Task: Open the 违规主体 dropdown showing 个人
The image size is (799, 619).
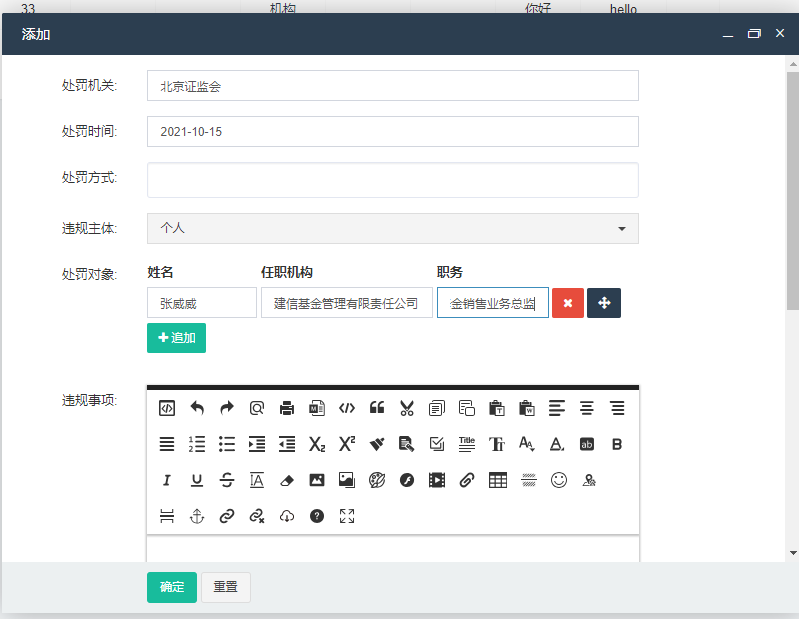Action: pyautogui.click(x=392, y=228)
